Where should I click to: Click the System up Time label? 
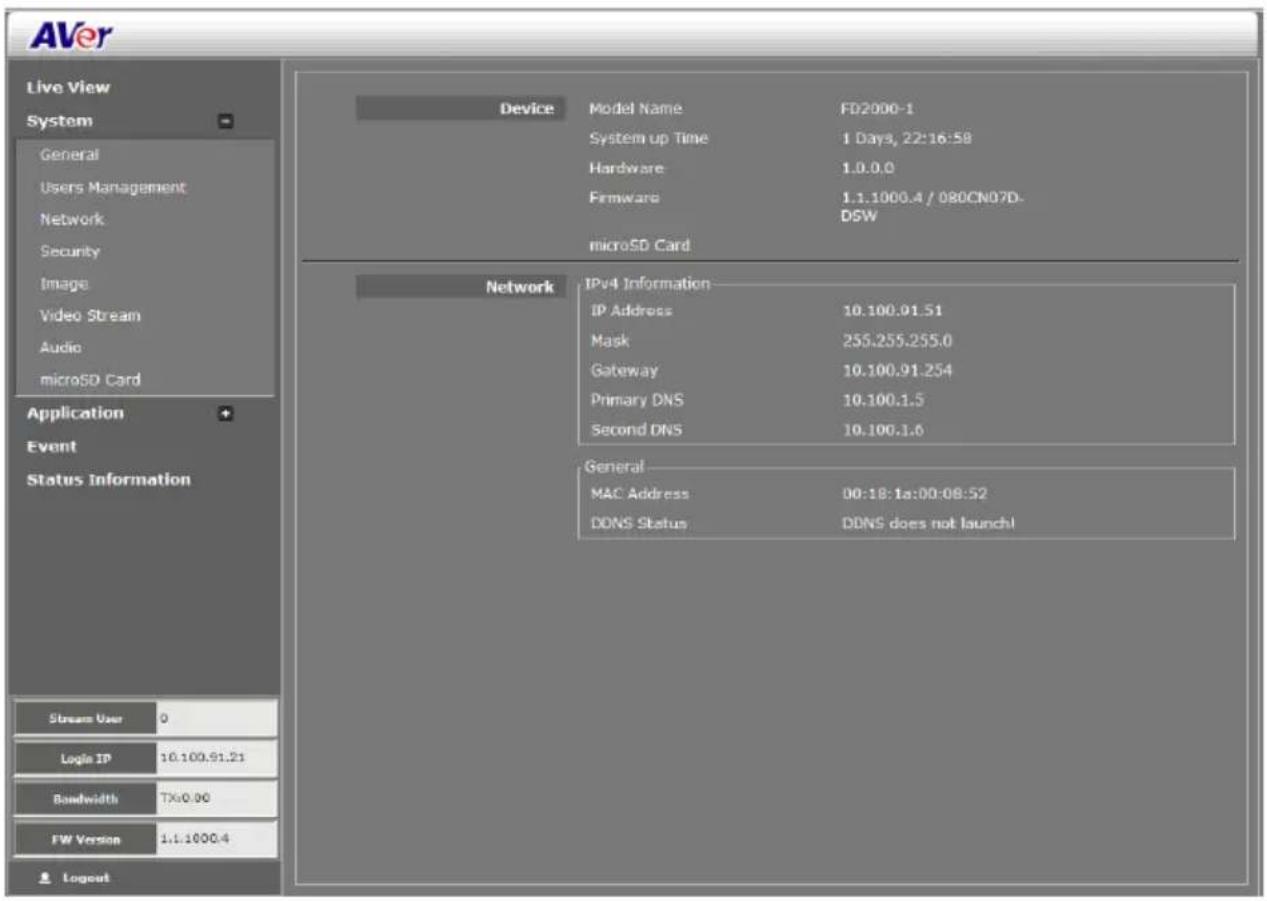click(x=648, y=138)
